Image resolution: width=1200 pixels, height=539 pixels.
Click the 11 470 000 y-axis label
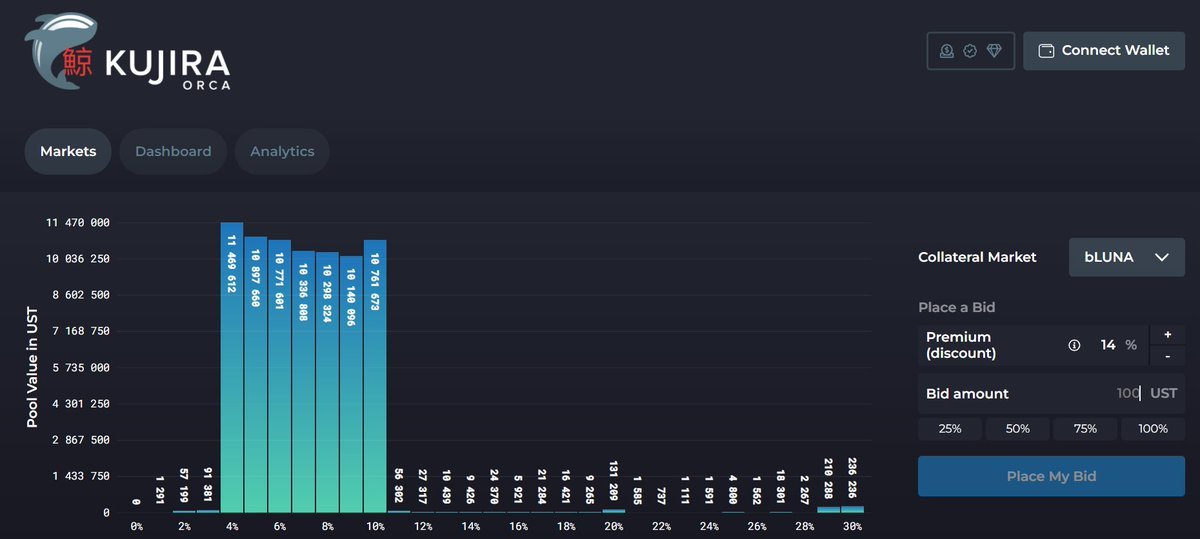point(79,222)
